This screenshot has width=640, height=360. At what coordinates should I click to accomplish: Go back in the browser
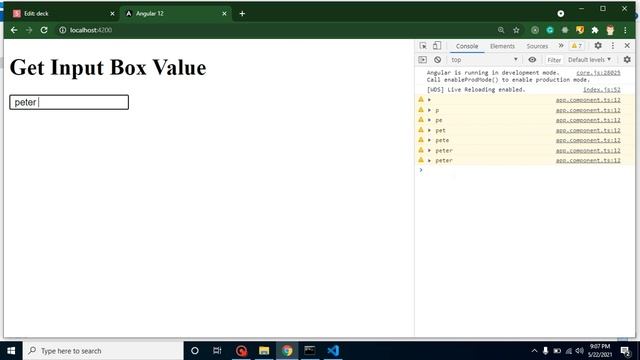(14, 30)
